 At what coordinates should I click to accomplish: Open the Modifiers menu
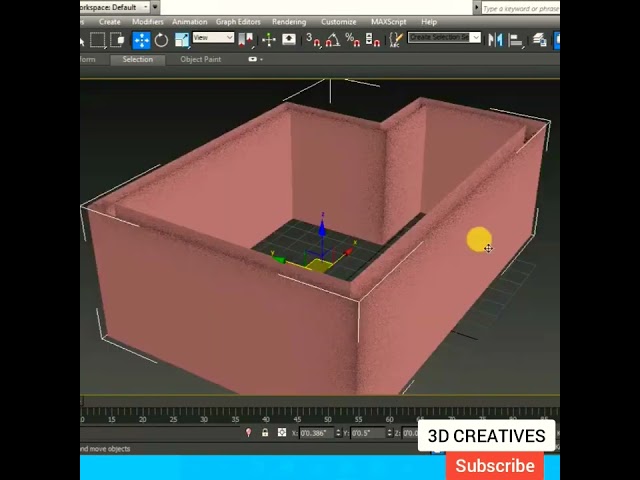click(147, 22)
